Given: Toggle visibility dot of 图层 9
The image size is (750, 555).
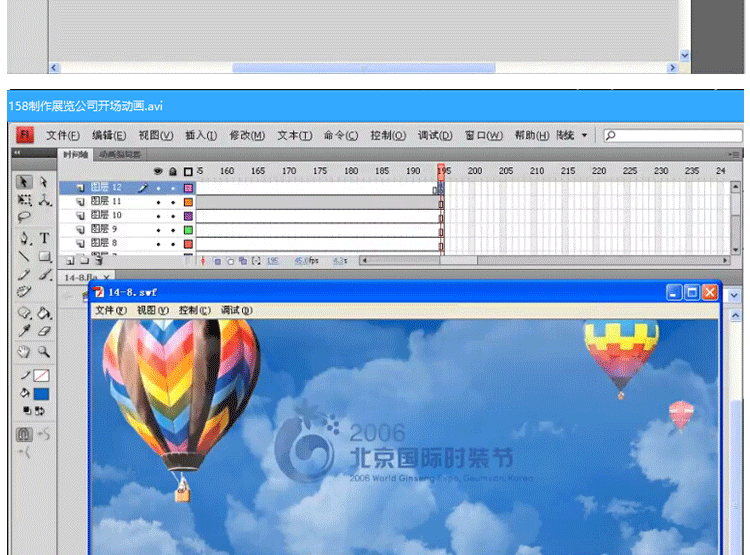Looking at the screenshot, I should (158, 230).
